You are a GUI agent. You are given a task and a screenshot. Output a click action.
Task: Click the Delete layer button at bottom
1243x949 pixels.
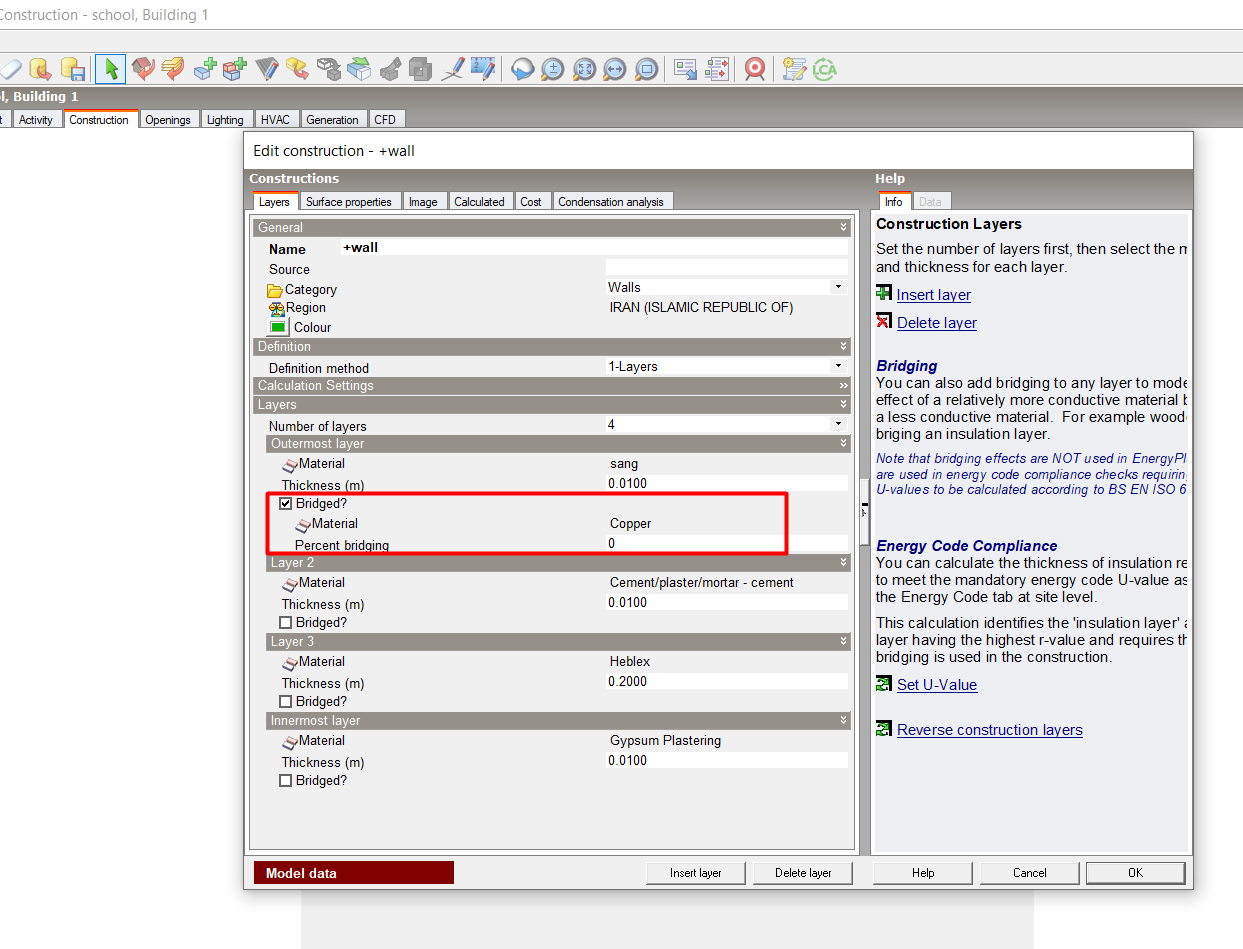804,873
